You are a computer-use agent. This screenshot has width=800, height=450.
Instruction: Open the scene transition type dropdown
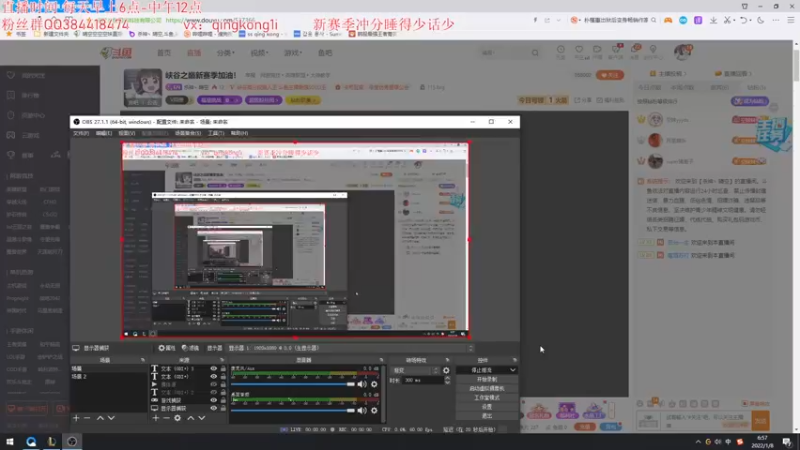point(415,370)
